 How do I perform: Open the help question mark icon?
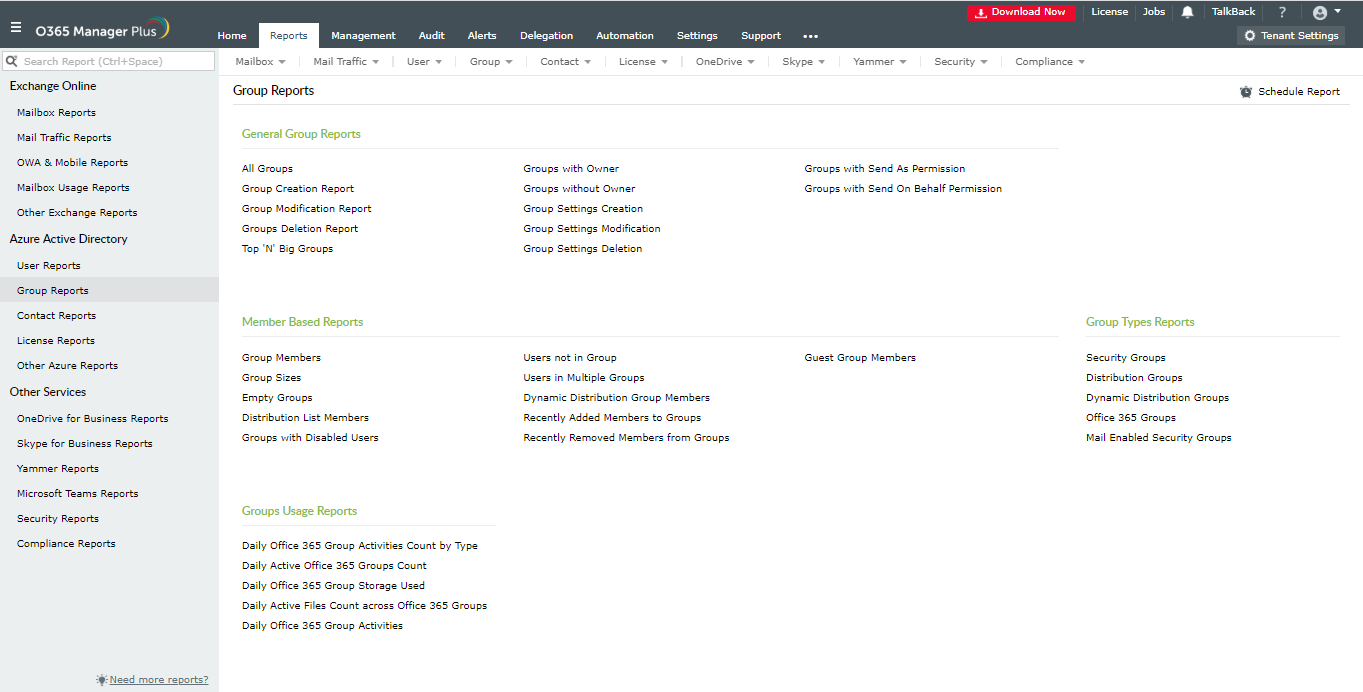coord(1282,12)
